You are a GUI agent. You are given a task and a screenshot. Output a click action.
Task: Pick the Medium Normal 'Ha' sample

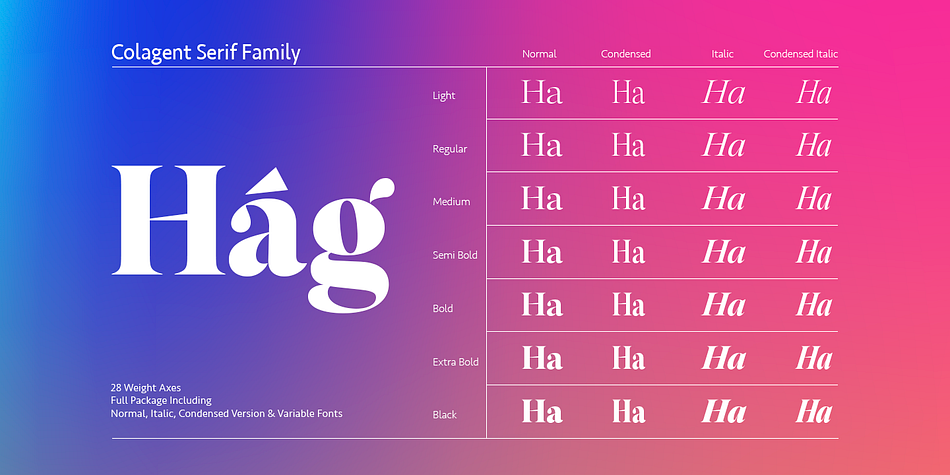click(542, 199)
